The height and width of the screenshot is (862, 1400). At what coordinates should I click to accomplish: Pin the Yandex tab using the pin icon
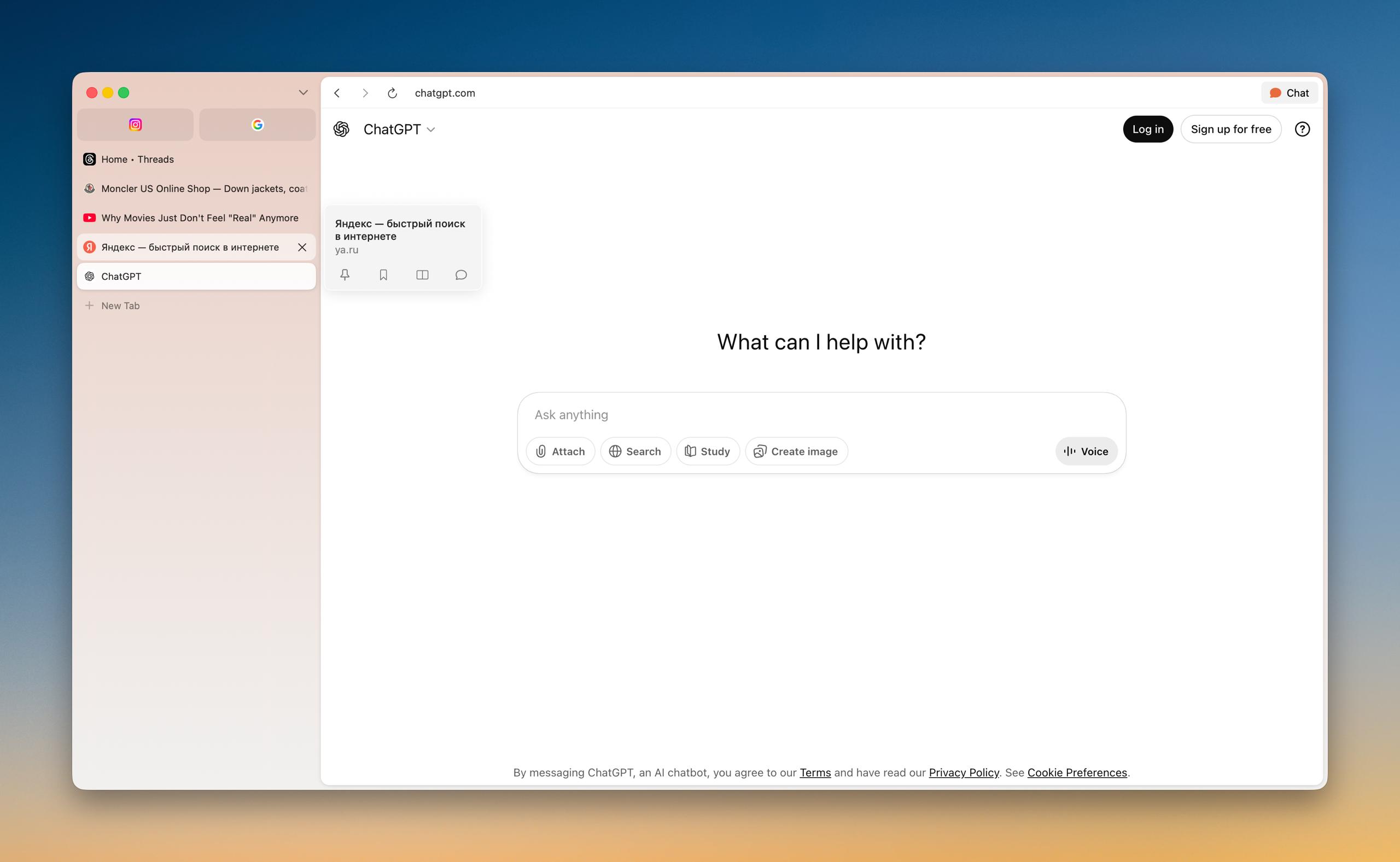345,275
